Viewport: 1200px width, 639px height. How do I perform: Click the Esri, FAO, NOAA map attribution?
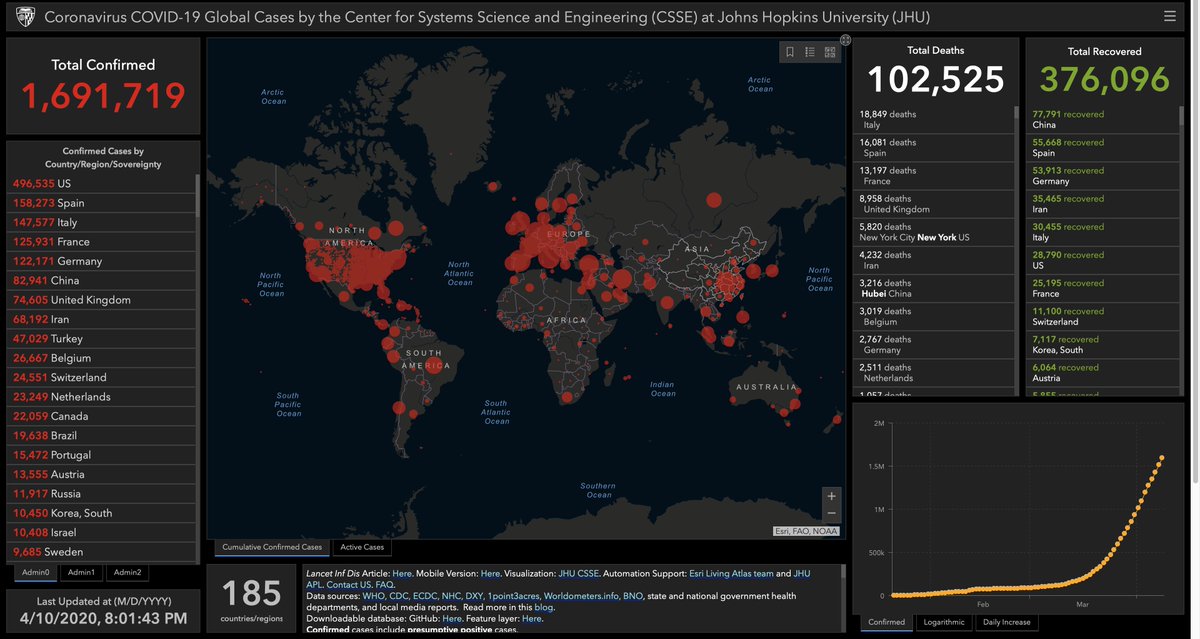(x=808, y=531)
